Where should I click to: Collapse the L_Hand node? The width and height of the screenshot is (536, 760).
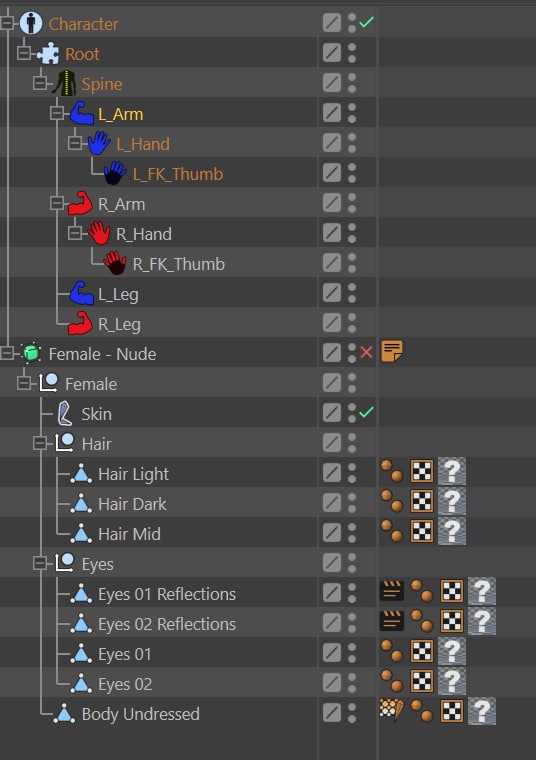pyautogui.click(x=75, y=143)
